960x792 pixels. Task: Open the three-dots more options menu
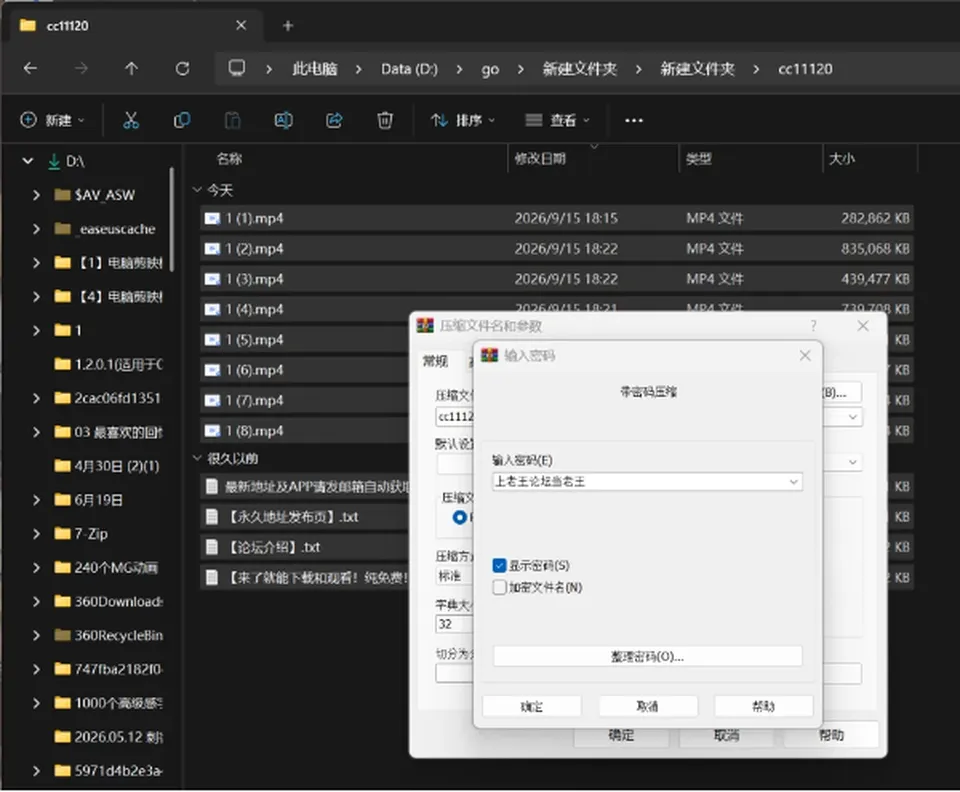(634, 121)
